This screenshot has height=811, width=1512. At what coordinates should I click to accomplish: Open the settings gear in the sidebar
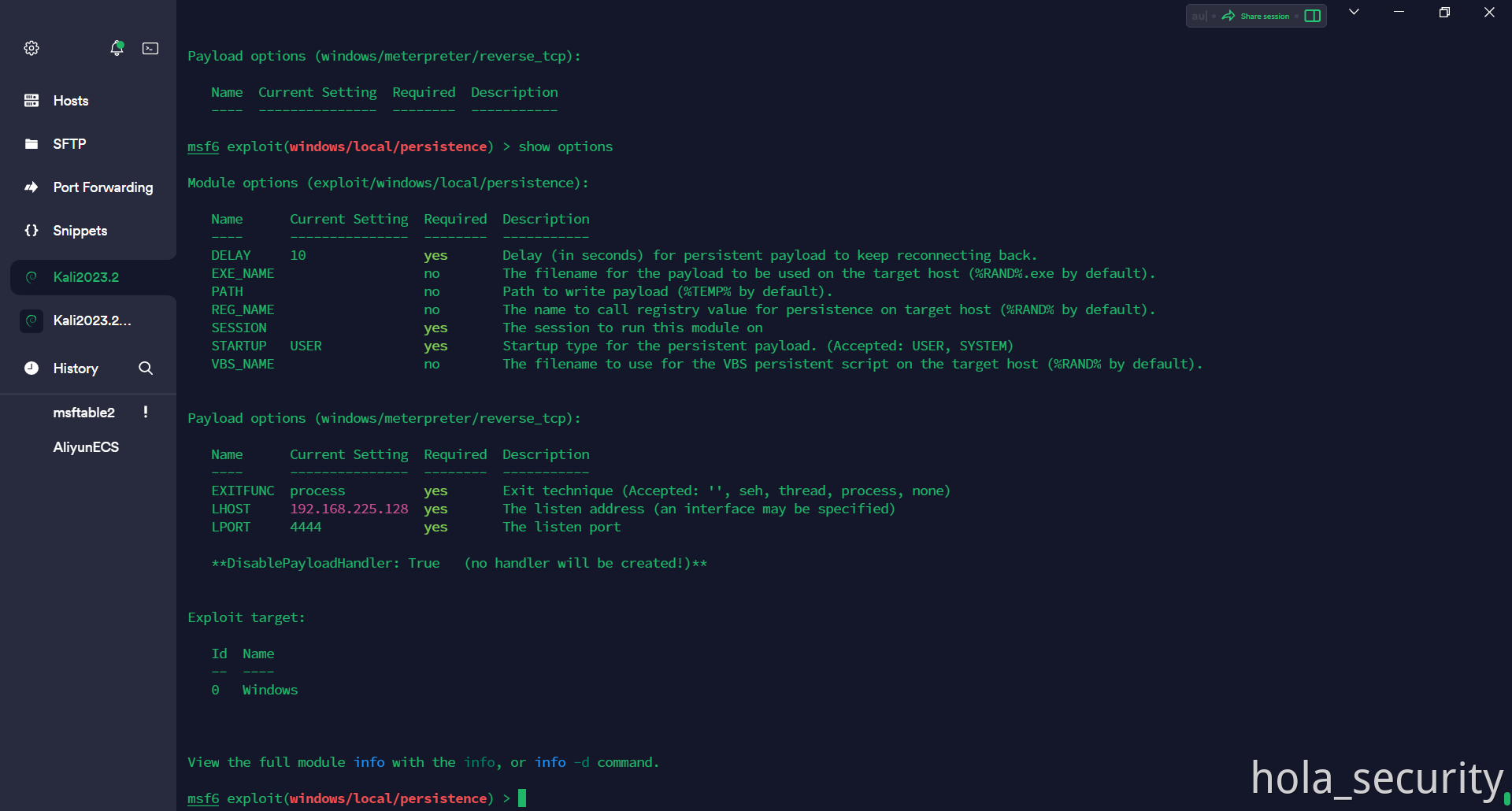click(x=31, y=48)
